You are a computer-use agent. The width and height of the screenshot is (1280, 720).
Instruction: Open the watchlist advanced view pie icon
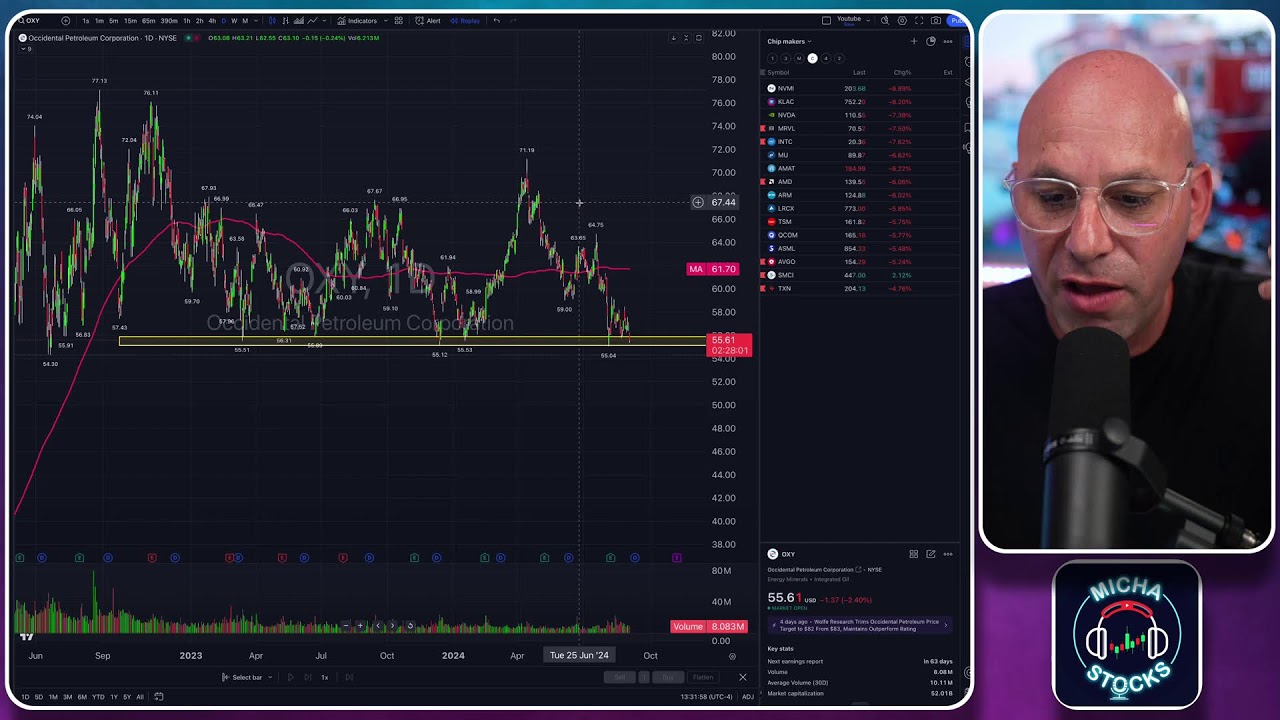click(x=931, y=41)
